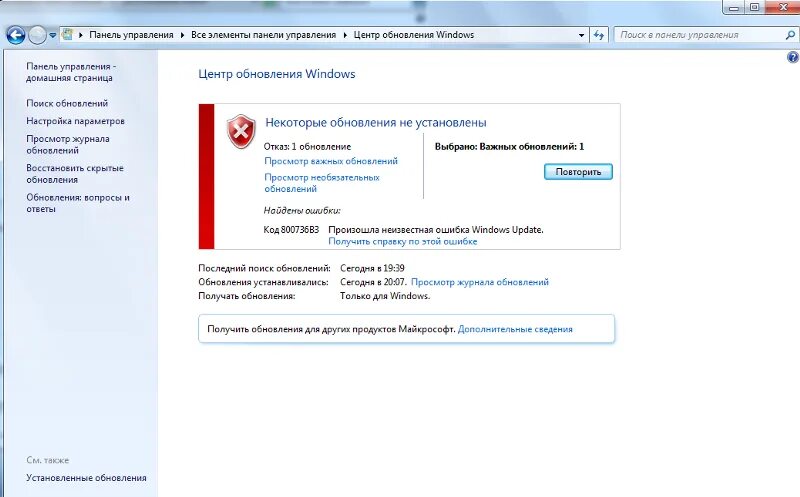The height and width of the screenshot is (497, 800).
Task: Click 'Восстановить скрытые обновления' link
Action: (x=75, y=173)
